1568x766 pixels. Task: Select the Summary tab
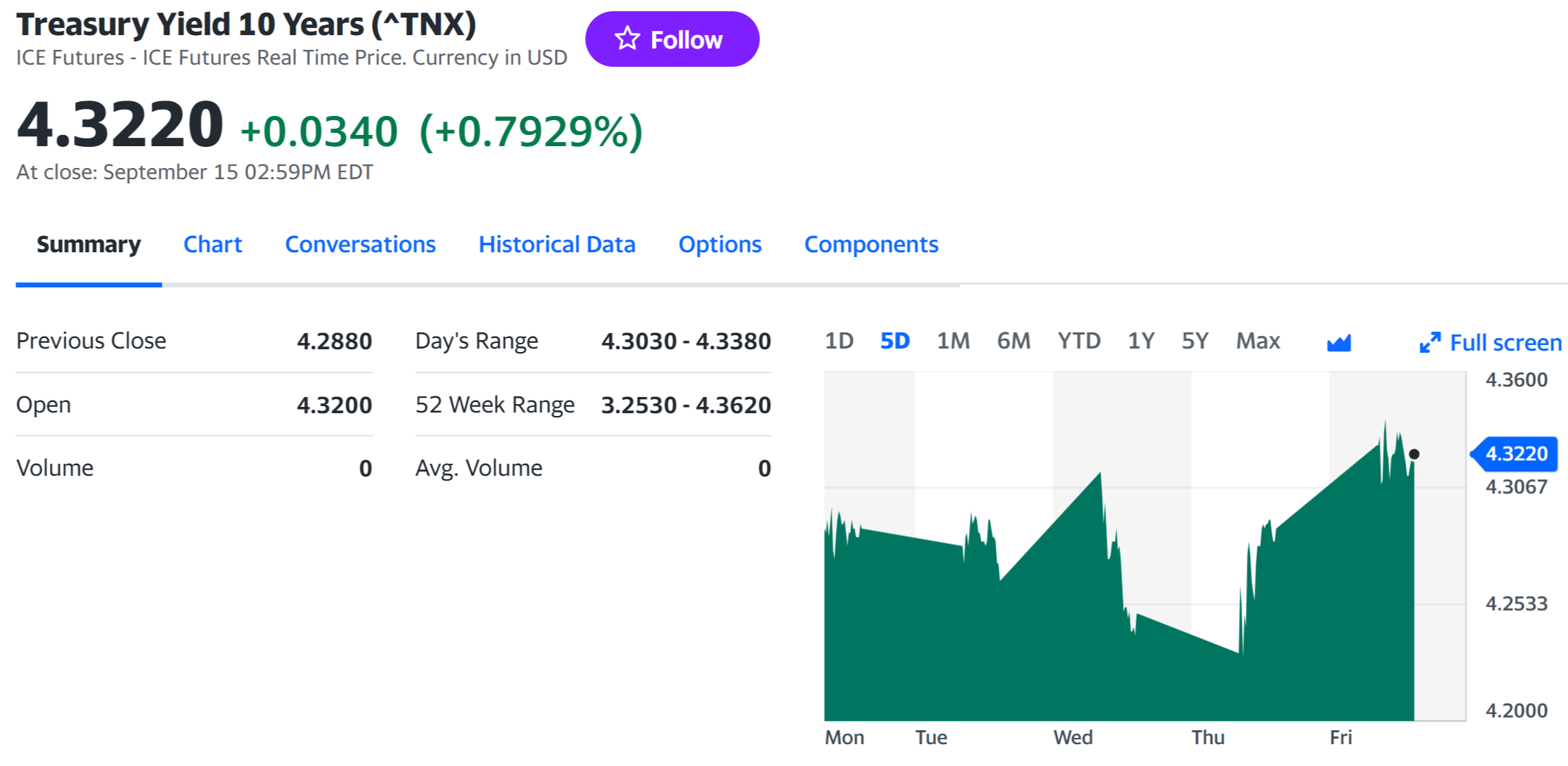click(x=89, y=245)
